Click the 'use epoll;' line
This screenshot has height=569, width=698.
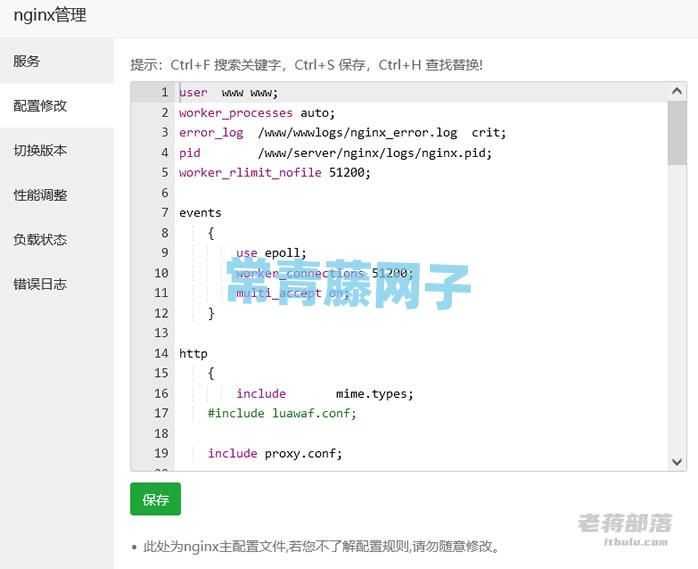[x=271, y=253]
